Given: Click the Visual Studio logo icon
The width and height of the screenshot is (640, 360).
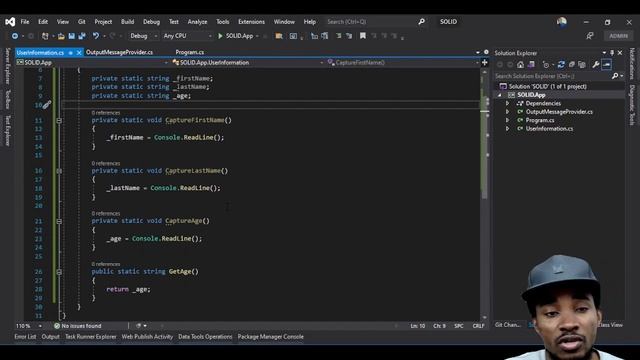Looking at the screenshot, I should pos(10,22).
